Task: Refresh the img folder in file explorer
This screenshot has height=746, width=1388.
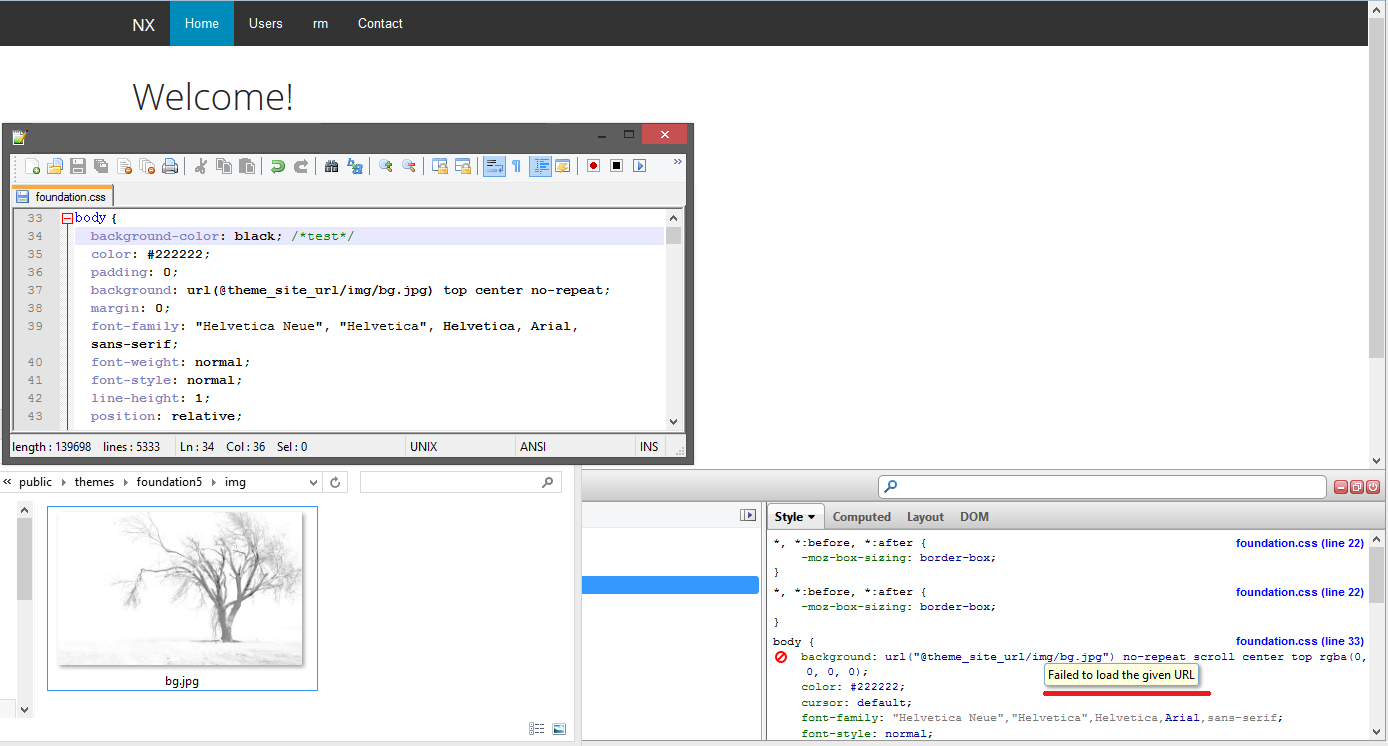Action: pyautogui.click(x=335, y=482)
